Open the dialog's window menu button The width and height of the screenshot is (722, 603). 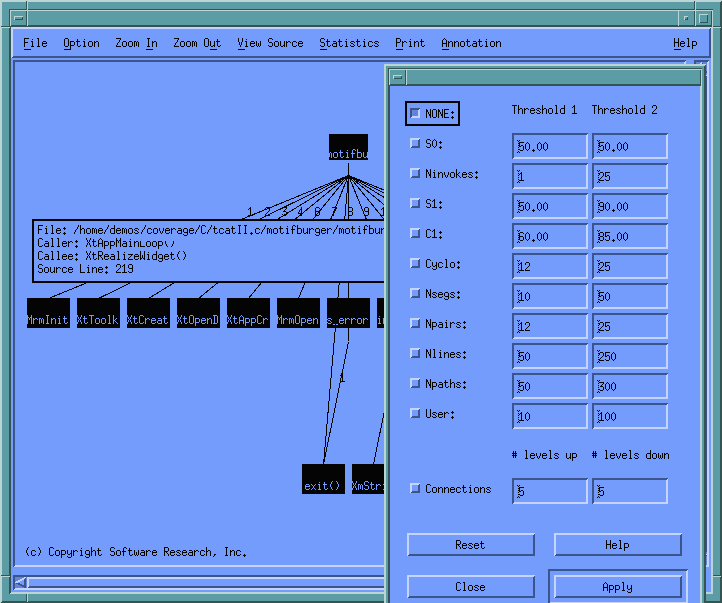tap(397, 77)
